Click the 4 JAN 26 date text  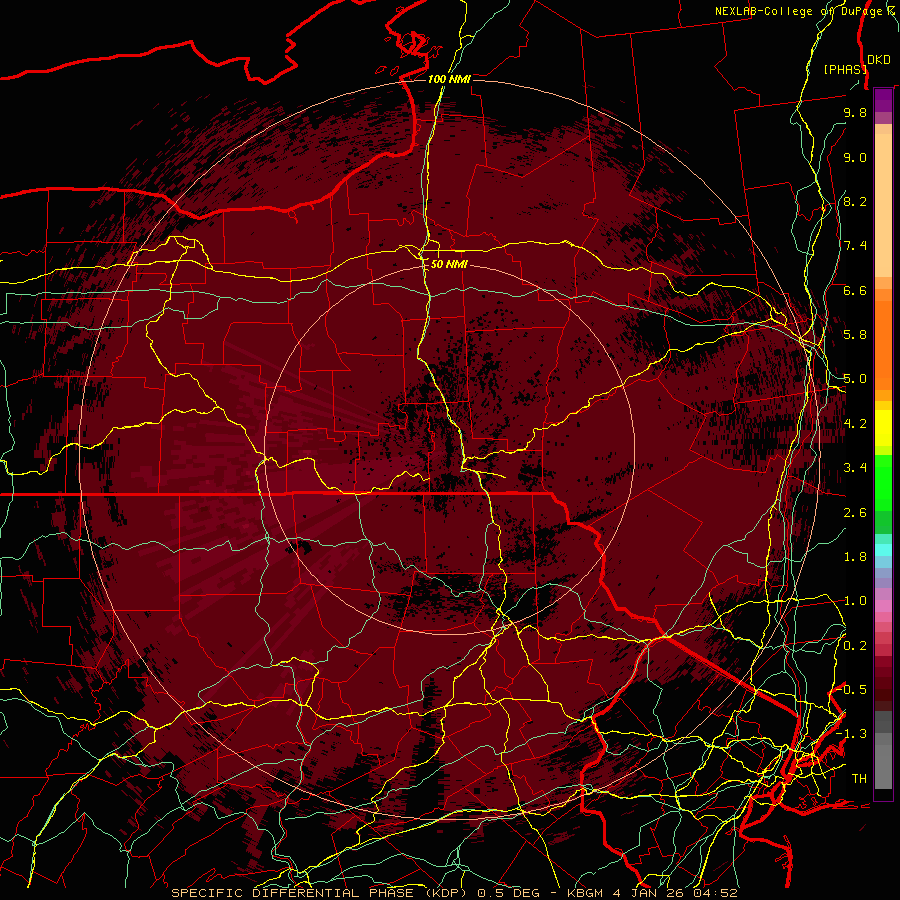(649, 893)
